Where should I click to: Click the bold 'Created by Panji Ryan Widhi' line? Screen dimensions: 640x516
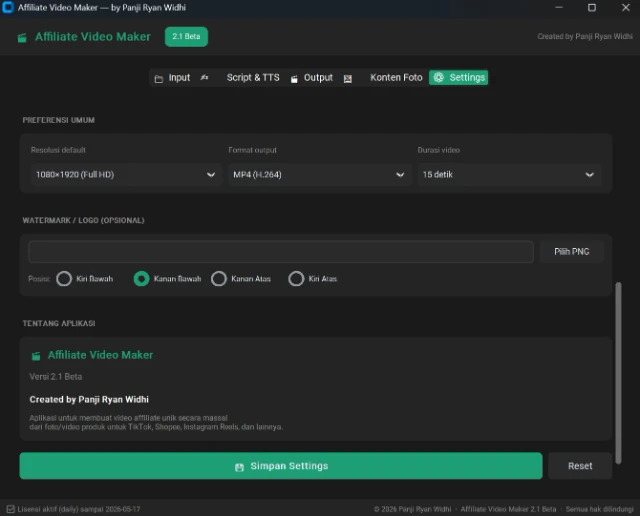click(89, 399)
